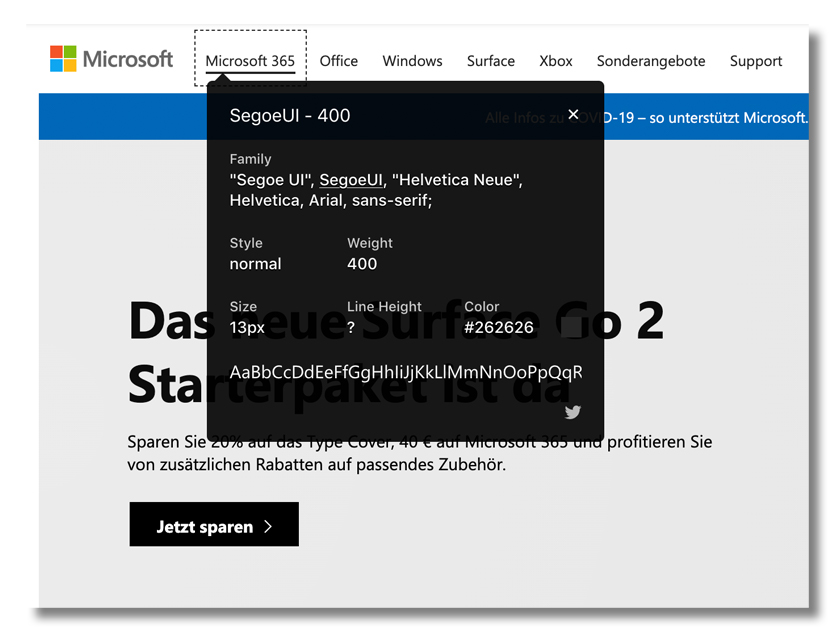Click the "Sparen Sie 20%" description paragraph

pos(420,453)
